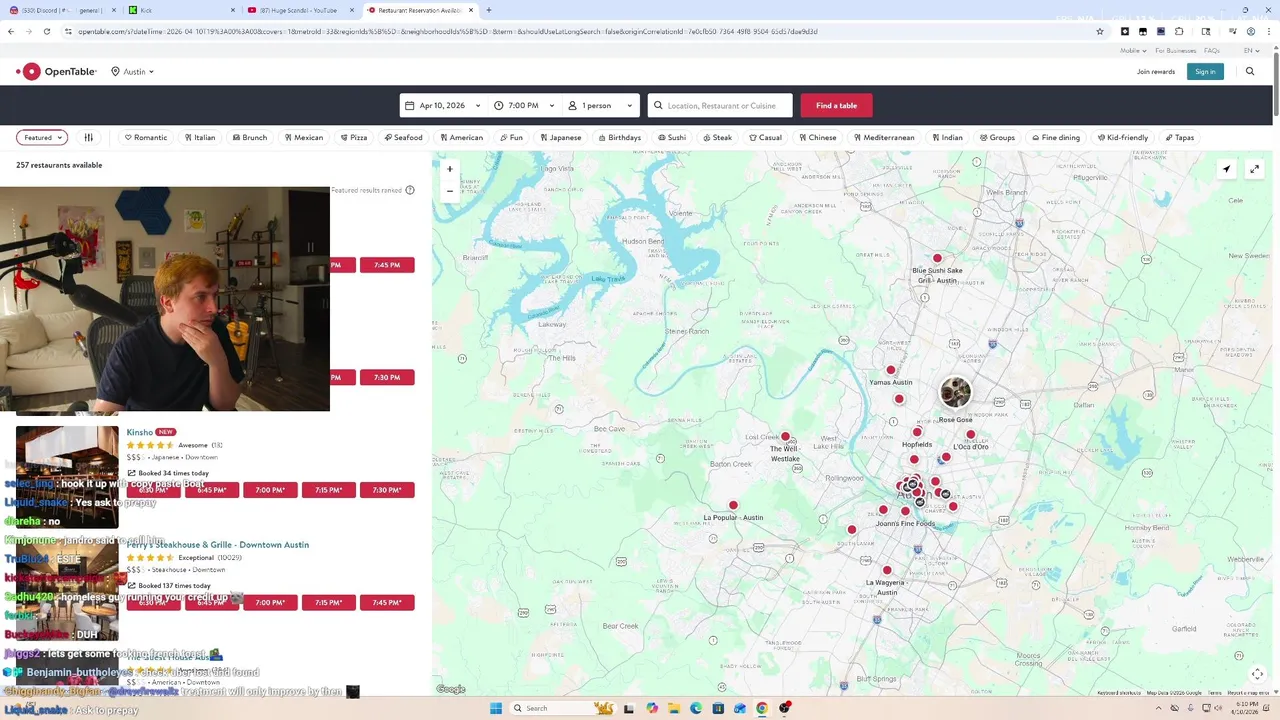Open the Apr 10, 2026 date picker
The image size is (1280, 720).
443,105
